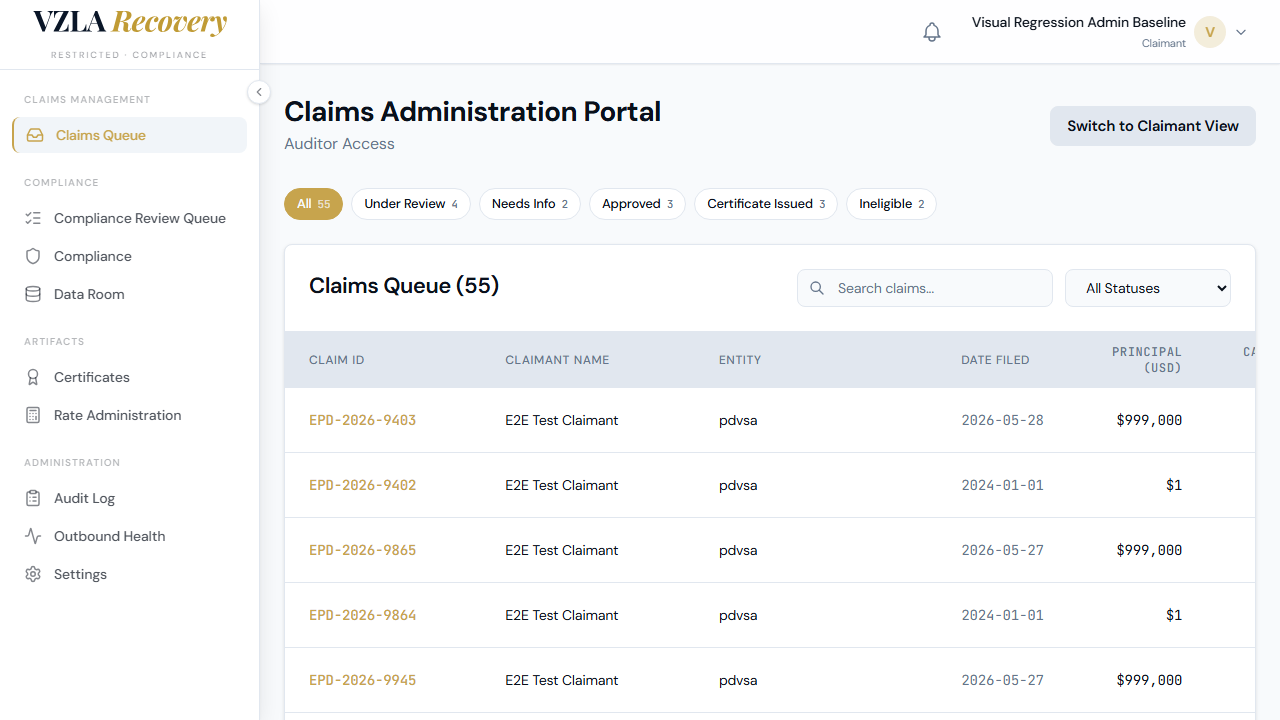Click the Entity column header
This screenshot has width=1280, height=720.
click(x=740, y=360)
